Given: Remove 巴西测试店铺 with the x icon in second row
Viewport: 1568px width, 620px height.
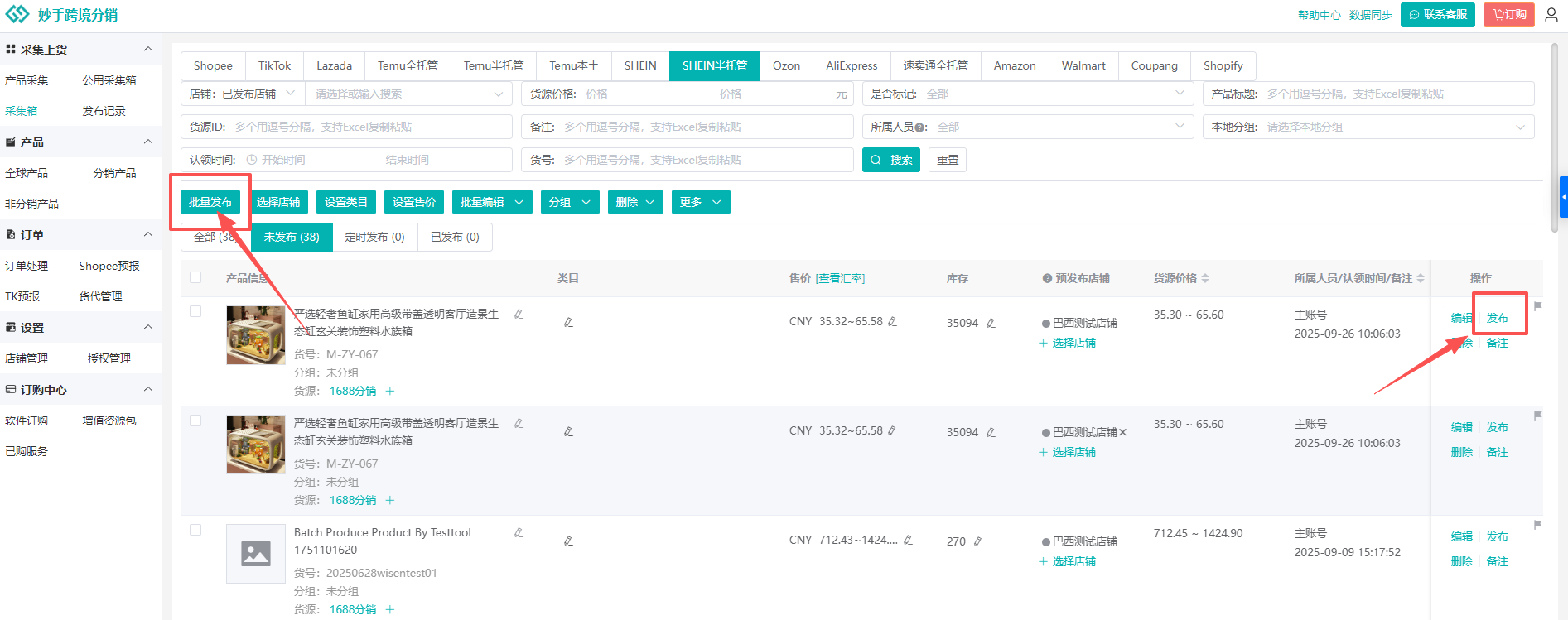Looking at the screenshot, I should click(1123, 432).
